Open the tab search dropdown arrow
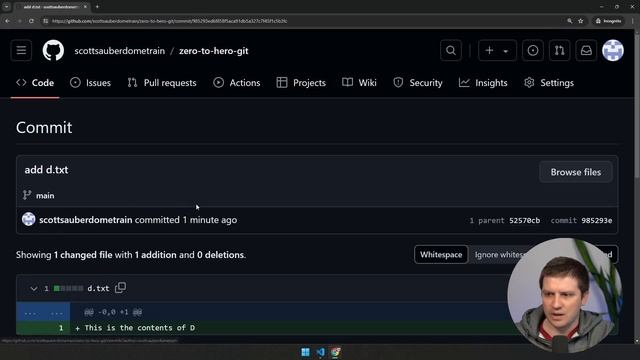This screenshot has width=640, height=360. click(x=7, y=7)
